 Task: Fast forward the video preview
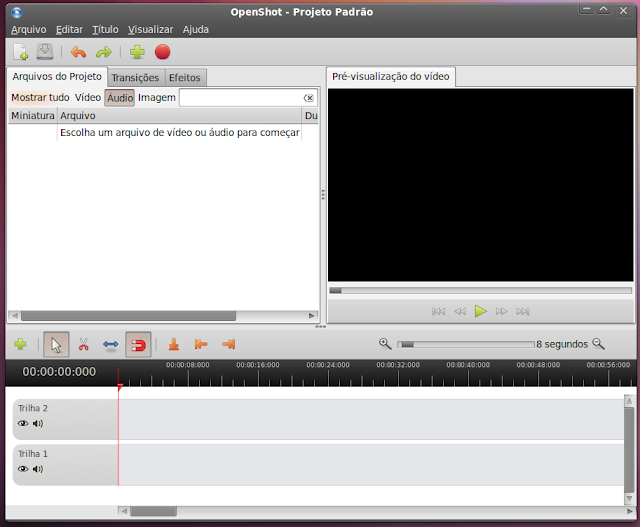click(501, 311)
